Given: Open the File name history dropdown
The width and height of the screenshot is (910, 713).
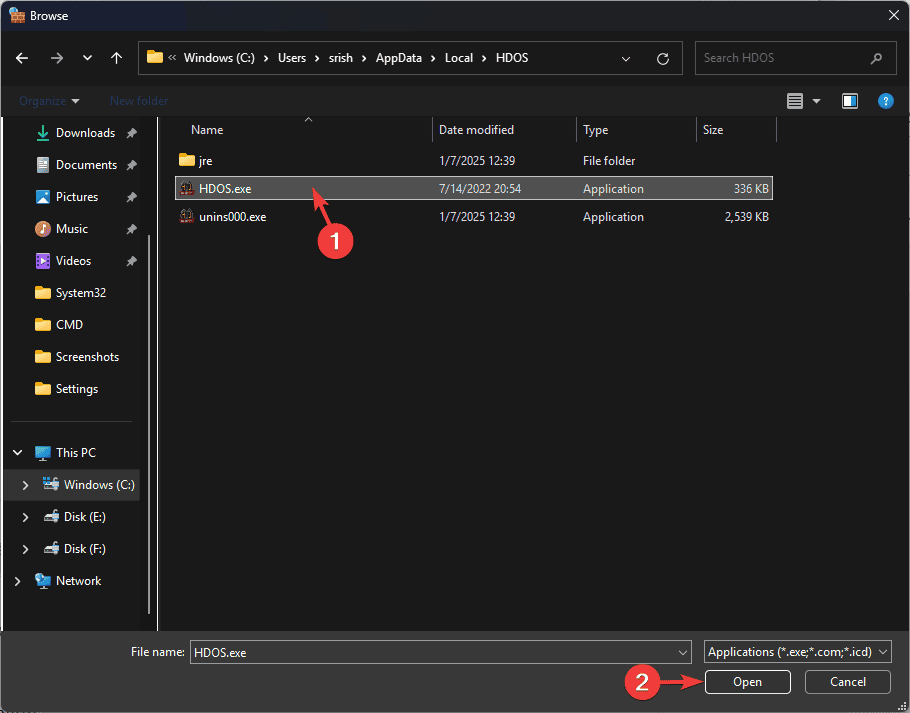Looking at the screenshot, I should 683,652.
